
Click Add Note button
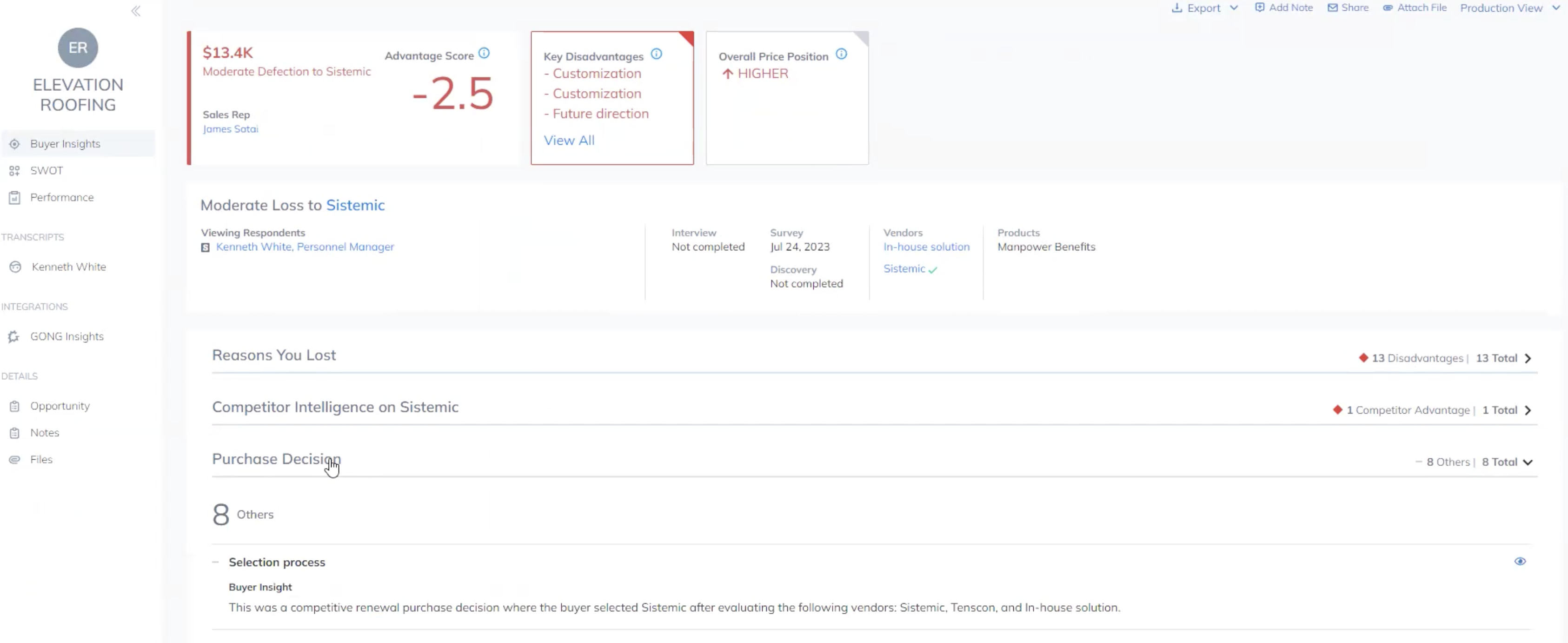[1284, 7]
